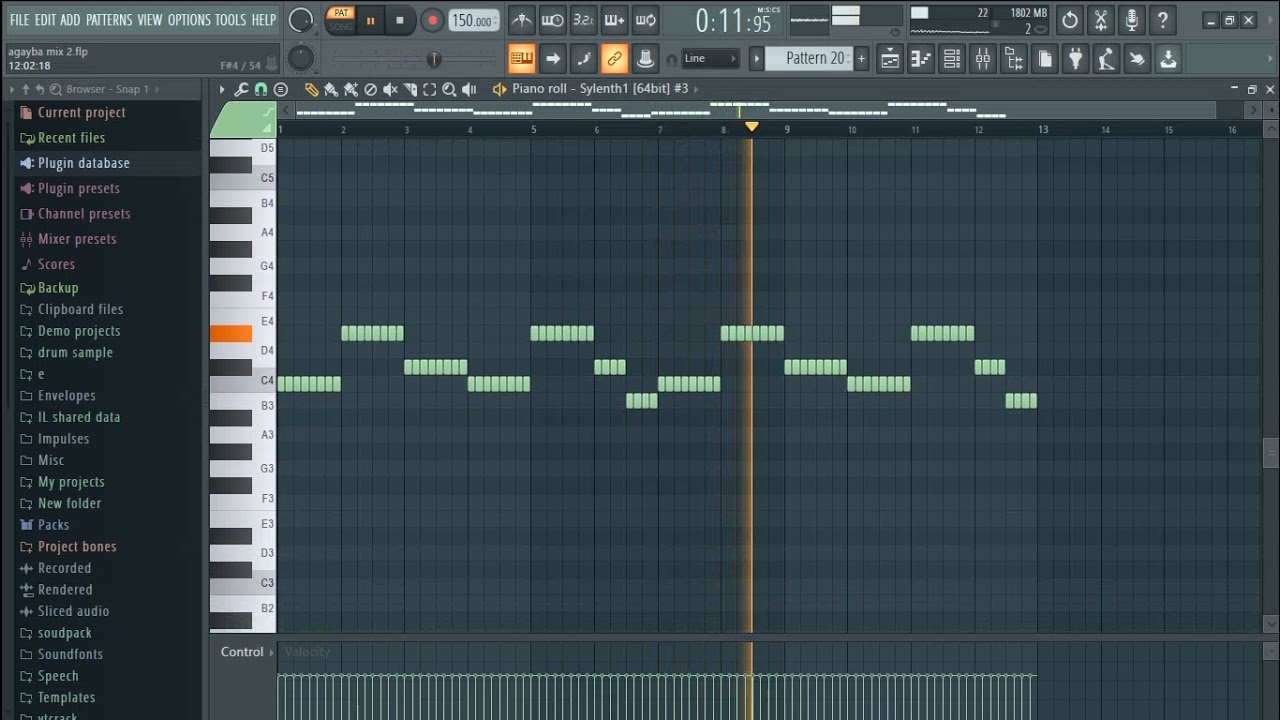
Task: Open the EDIT menu
Action: point(45,20)
